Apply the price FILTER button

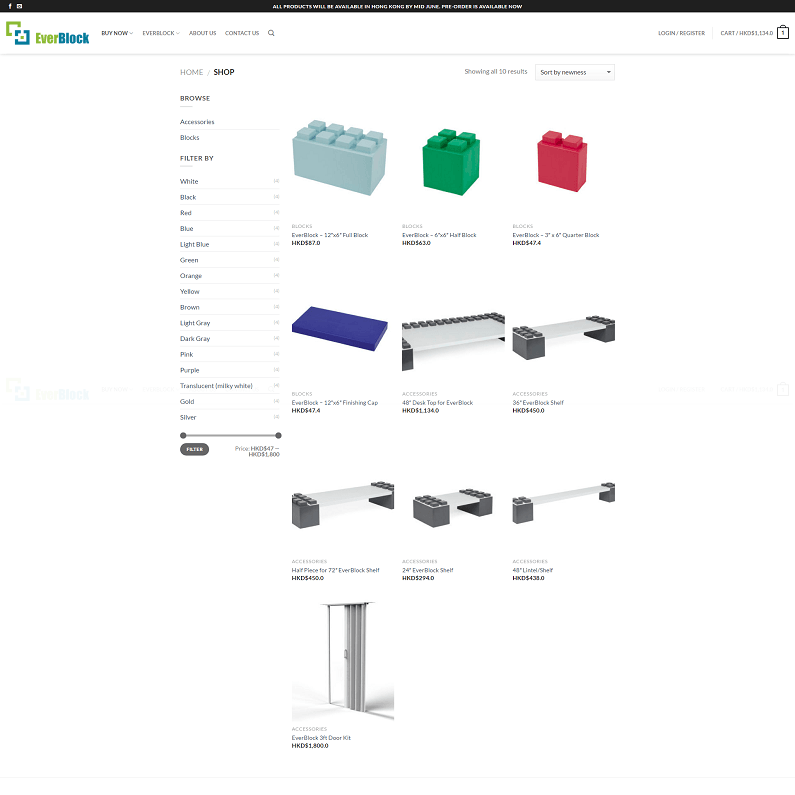point(194,449)
